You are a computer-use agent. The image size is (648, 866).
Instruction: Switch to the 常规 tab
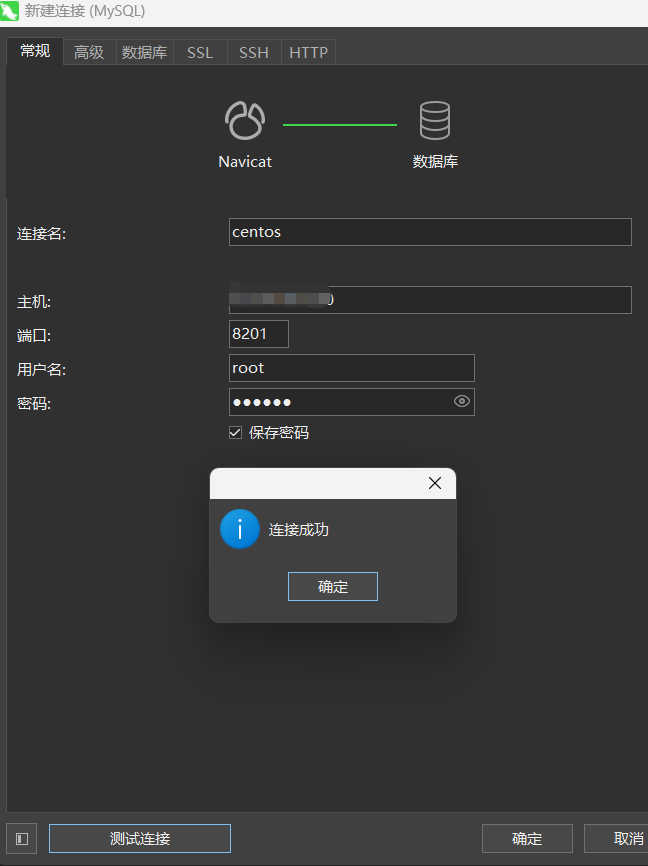35,51
